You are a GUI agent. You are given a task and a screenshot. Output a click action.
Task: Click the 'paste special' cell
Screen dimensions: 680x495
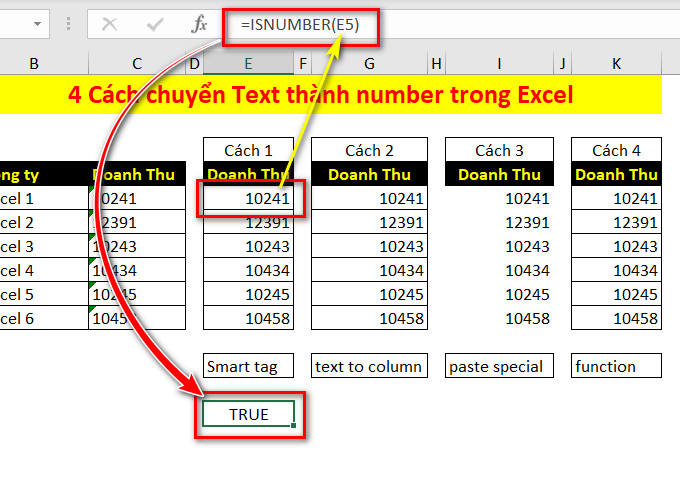tap(499, 366)
